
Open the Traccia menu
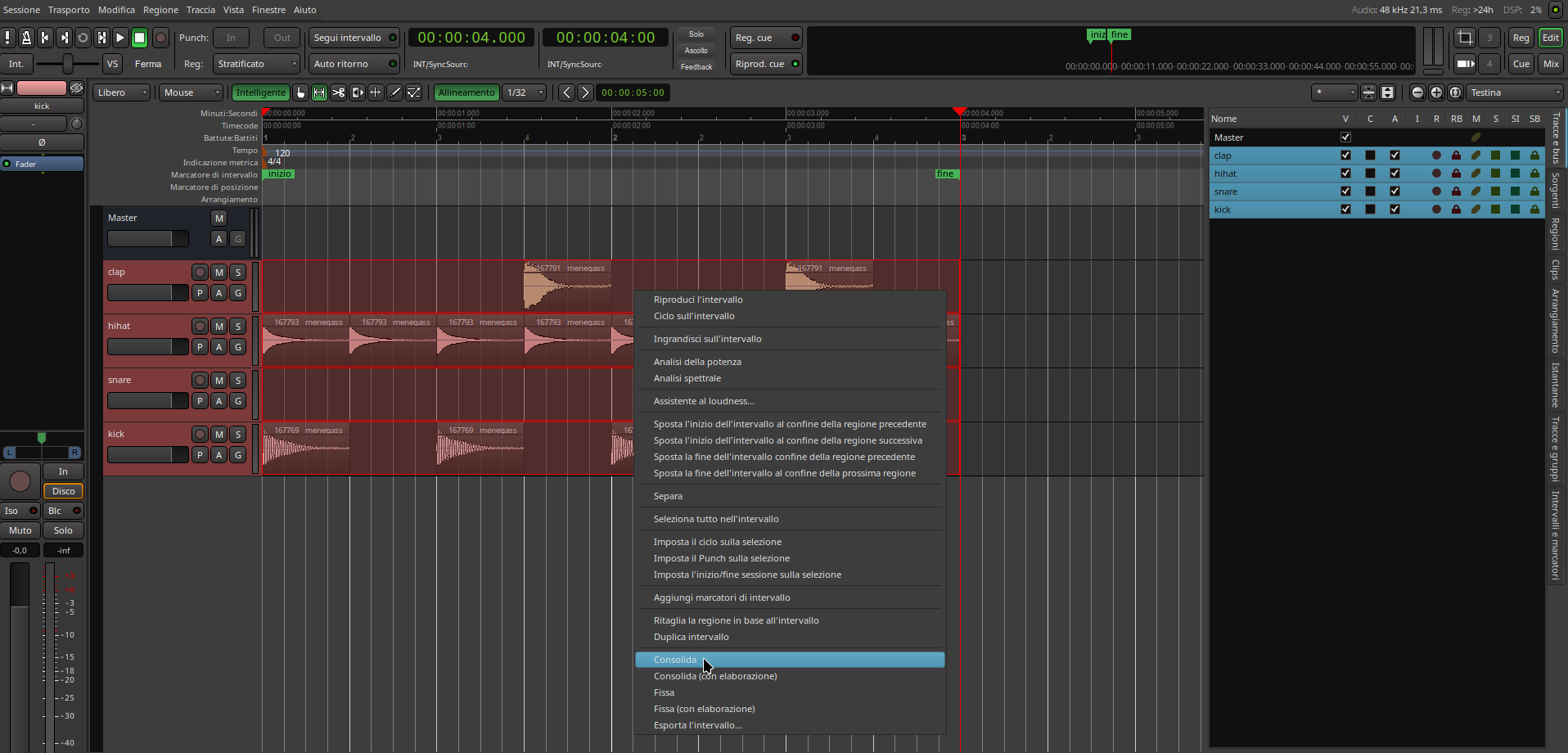201,10
